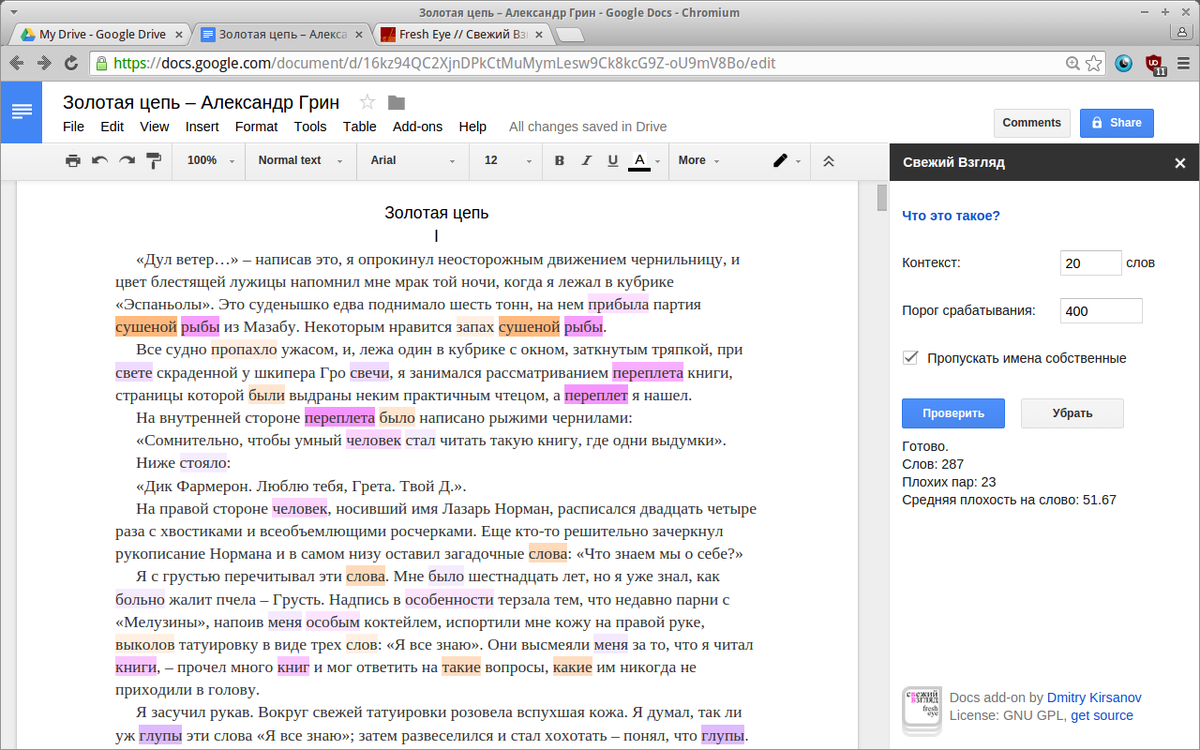Open the Что это такое? link
The image size is (1200, 750).
pyautogui.click(x=950, y=215)
